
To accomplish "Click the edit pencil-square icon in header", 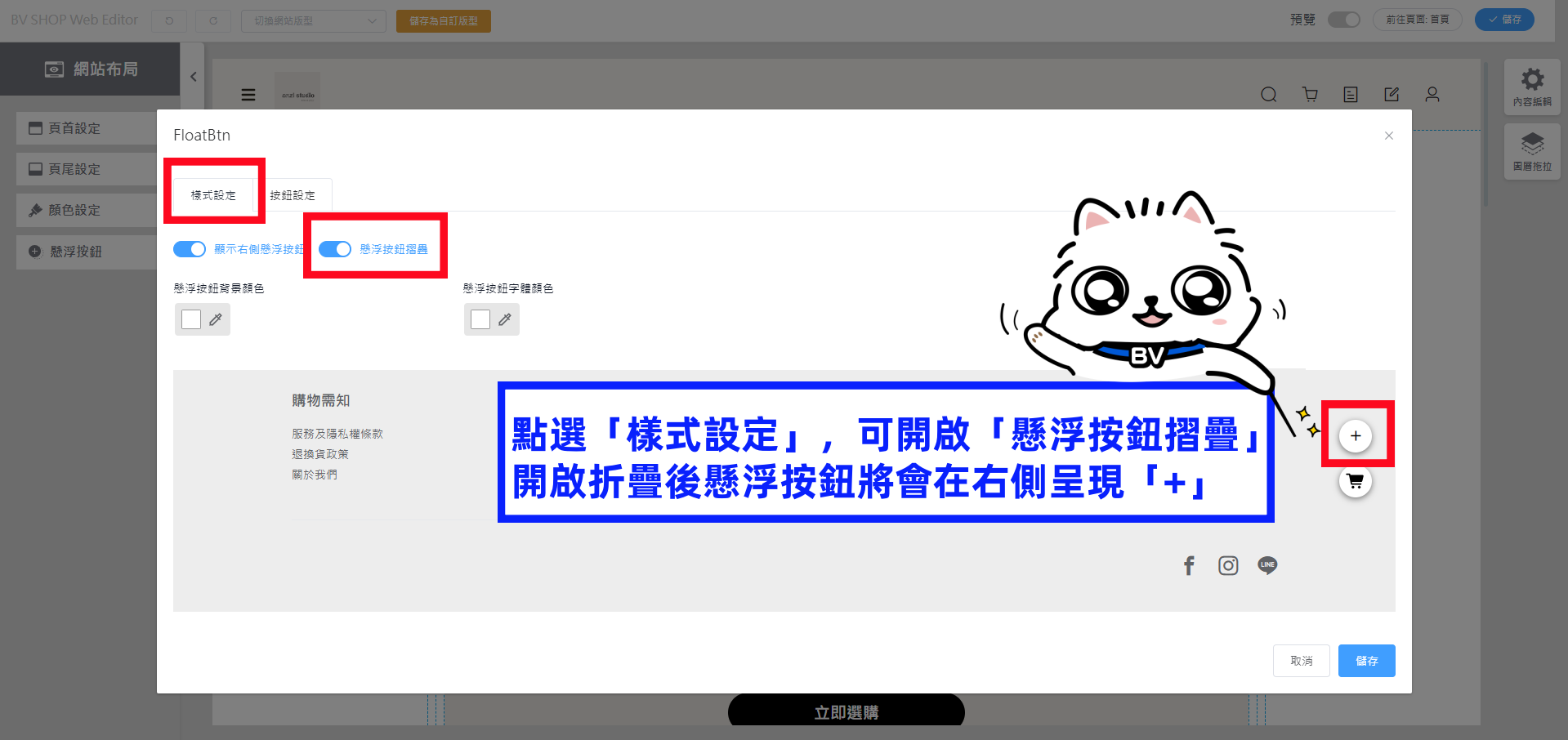I will (1392, 95).
